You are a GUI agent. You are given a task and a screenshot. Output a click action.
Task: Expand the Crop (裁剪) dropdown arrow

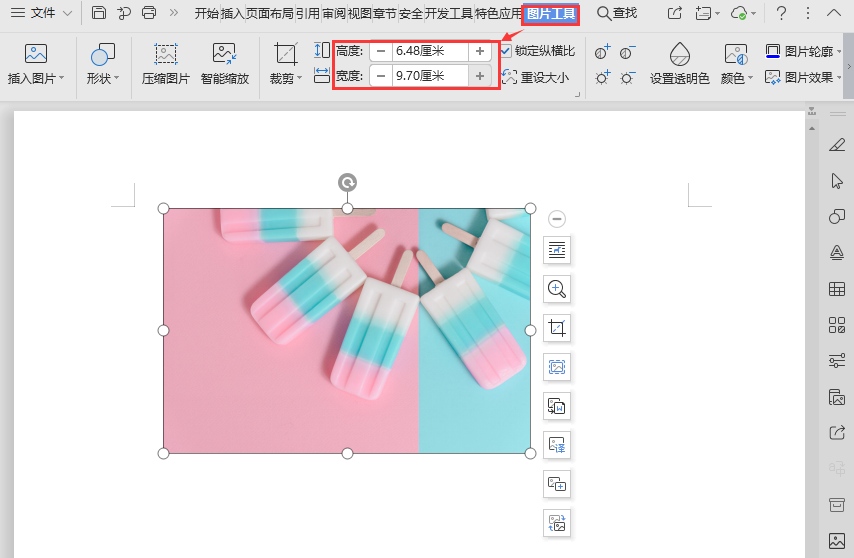point(299,78)
